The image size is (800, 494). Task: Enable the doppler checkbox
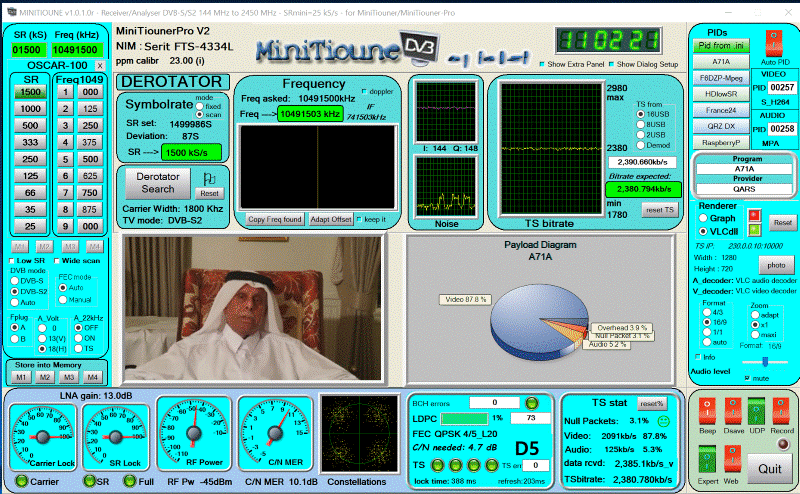pyautogui.click(x=364, y=91)
